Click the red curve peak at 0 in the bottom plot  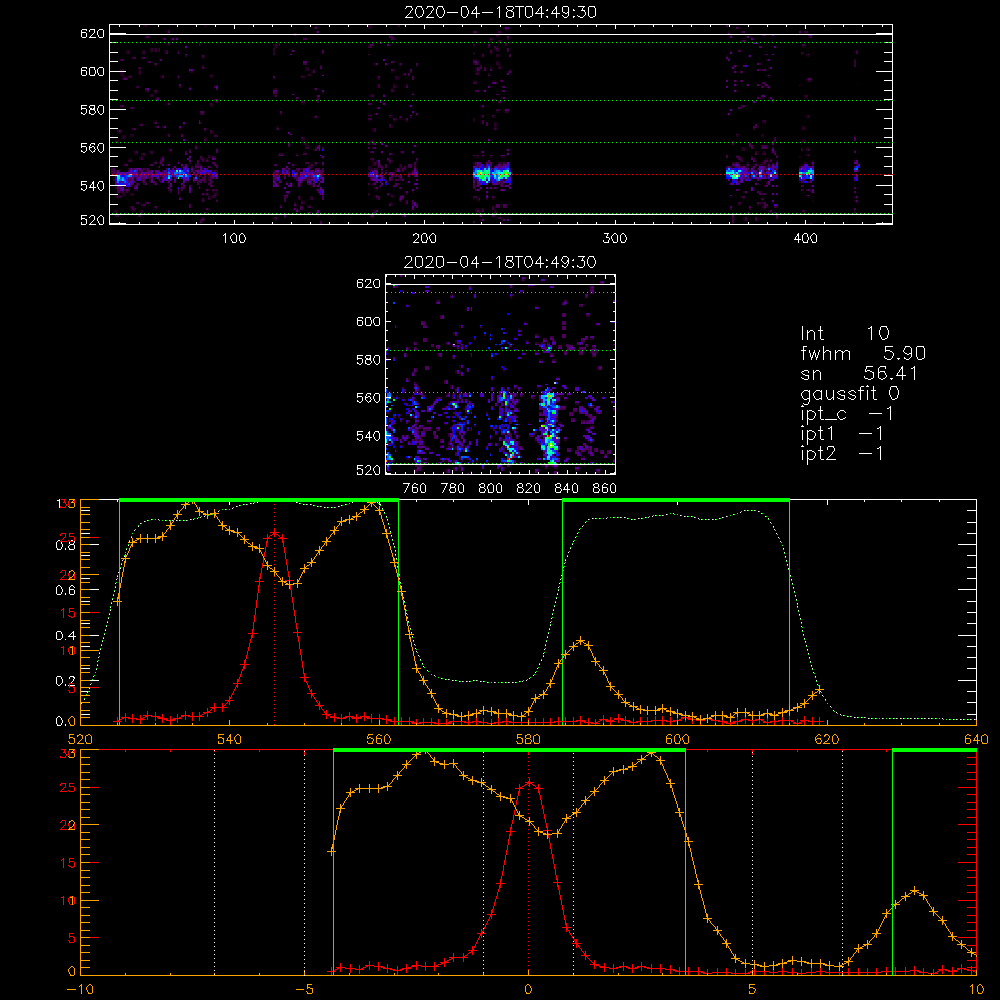click(x=528, y=782)
